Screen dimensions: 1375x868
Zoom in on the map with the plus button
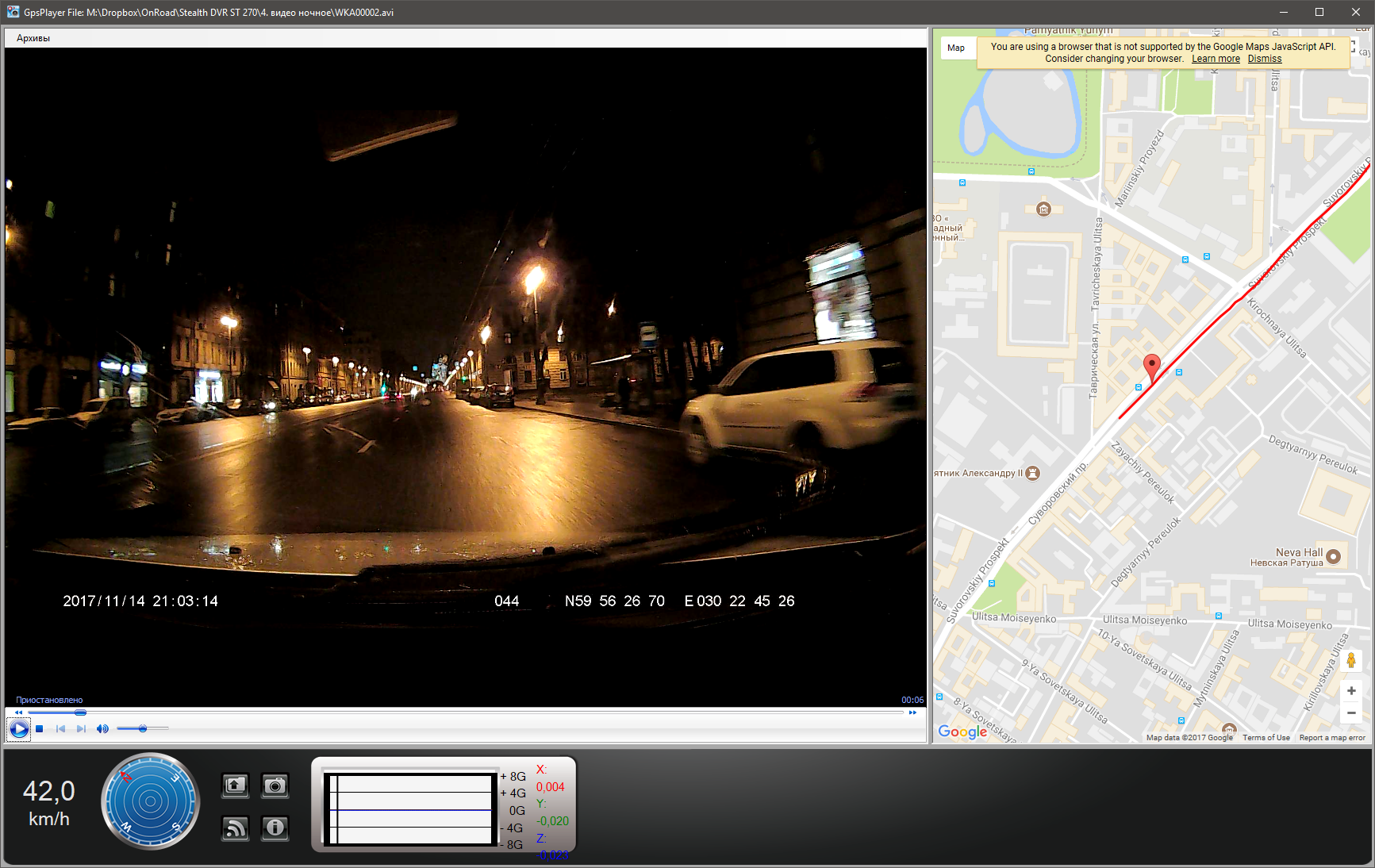1351,691
